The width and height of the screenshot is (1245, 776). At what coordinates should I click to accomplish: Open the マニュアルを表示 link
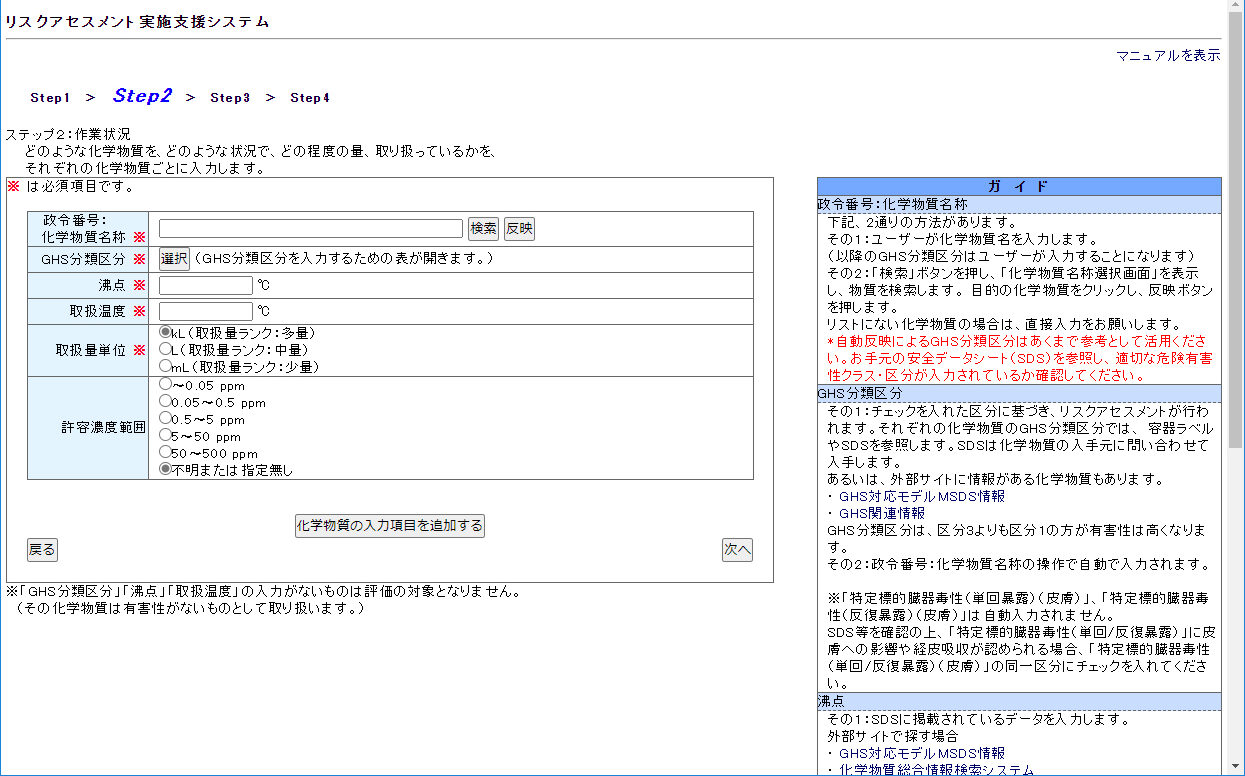point(1168,56)
